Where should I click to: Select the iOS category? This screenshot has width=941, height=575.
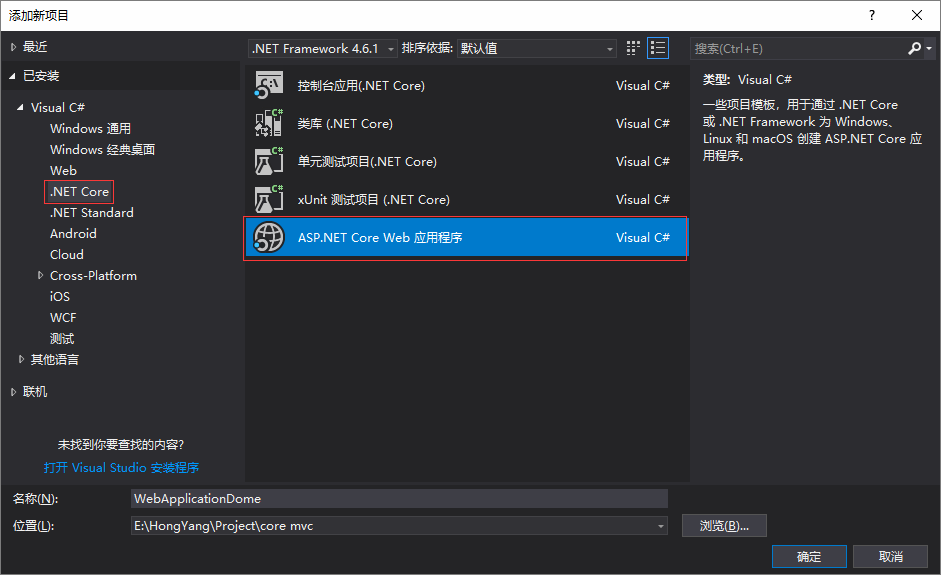click(59, 297)
